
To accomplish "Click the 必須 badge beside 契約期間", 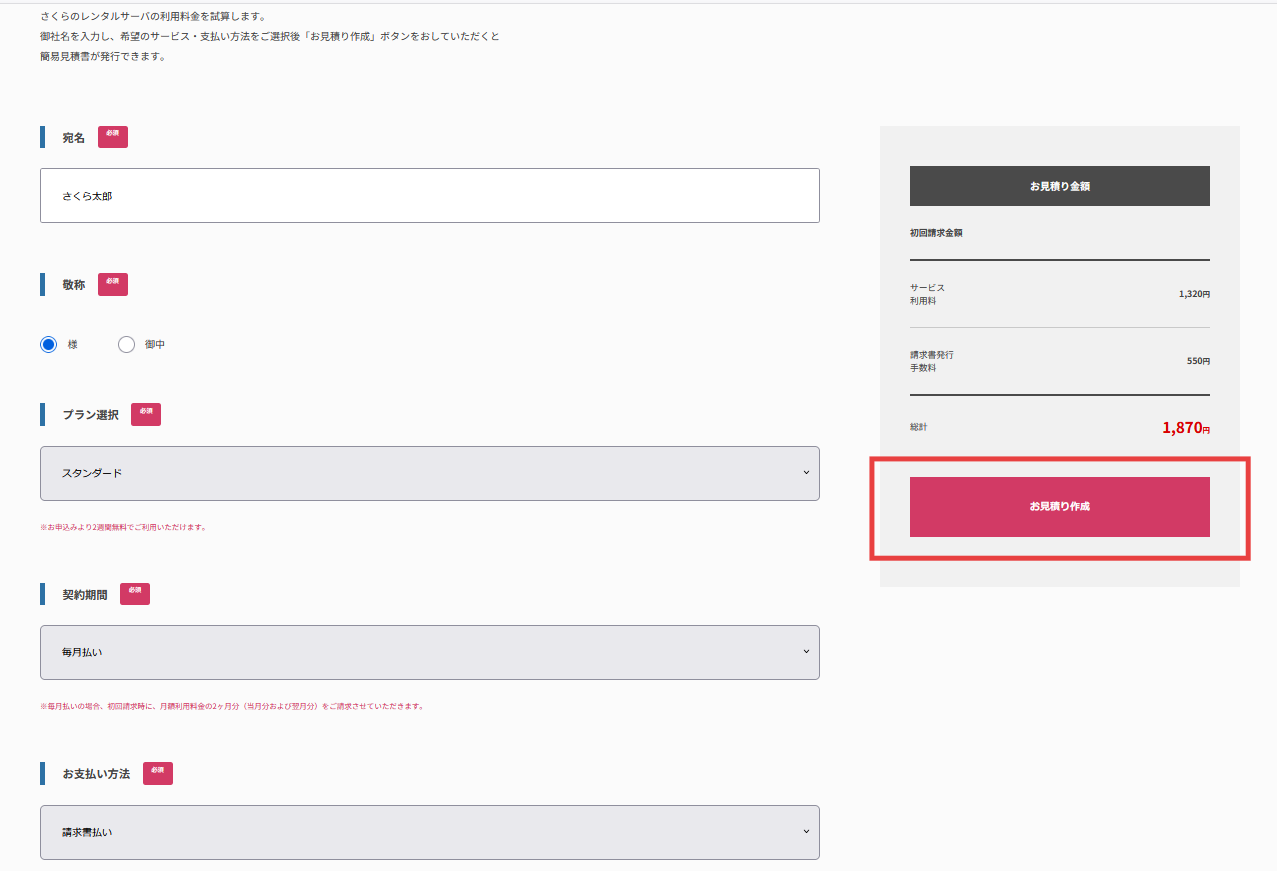I will pyautogui.click(x=134, y=594).
